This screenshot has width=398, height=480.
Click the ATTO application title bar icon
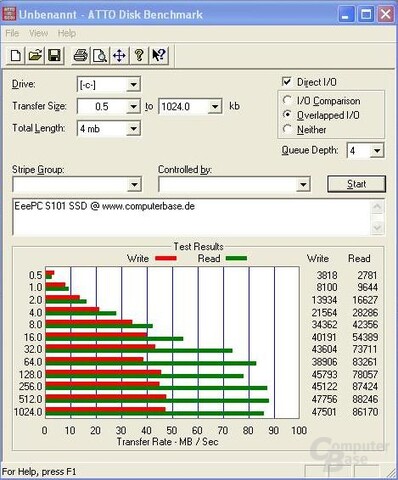tap(9, 14)
